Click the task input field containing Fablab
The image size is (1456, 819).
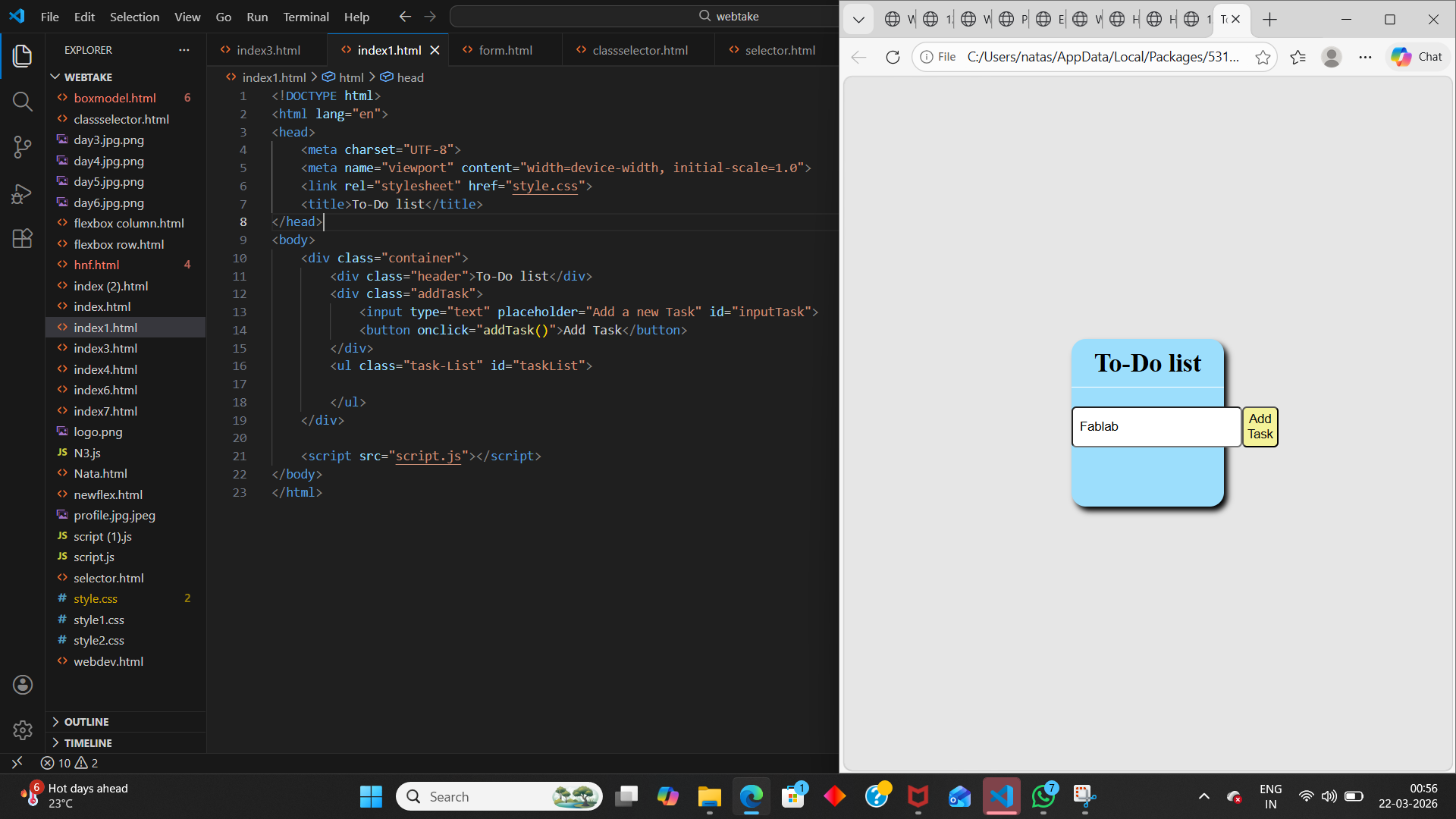[1155, 427]
